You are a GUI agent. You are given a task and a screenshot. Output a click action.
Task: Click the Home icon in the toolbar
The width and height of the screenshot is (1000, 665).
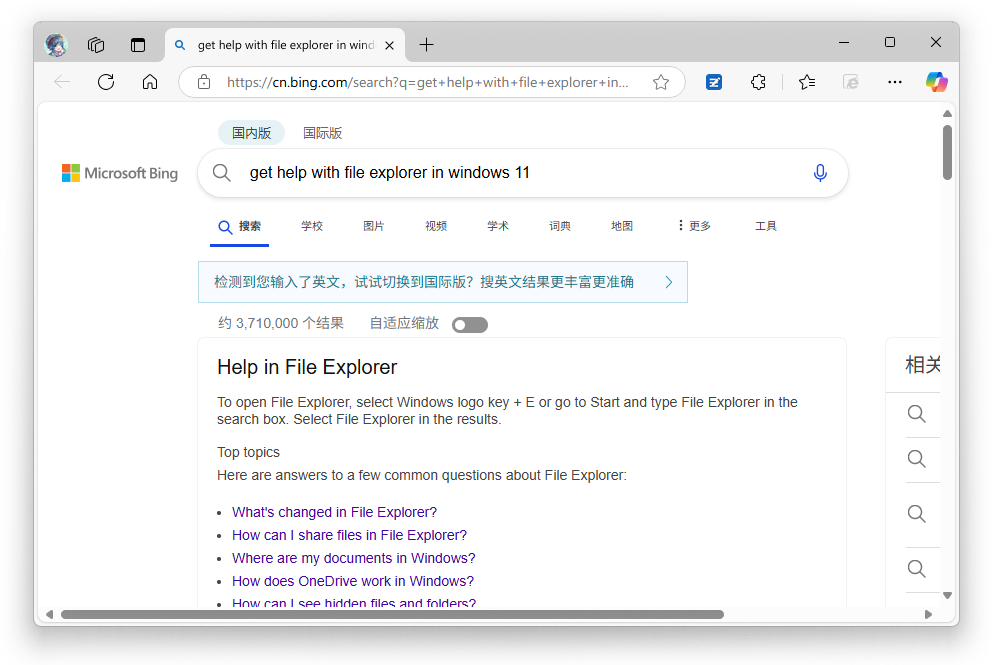[x=150, y=82]
